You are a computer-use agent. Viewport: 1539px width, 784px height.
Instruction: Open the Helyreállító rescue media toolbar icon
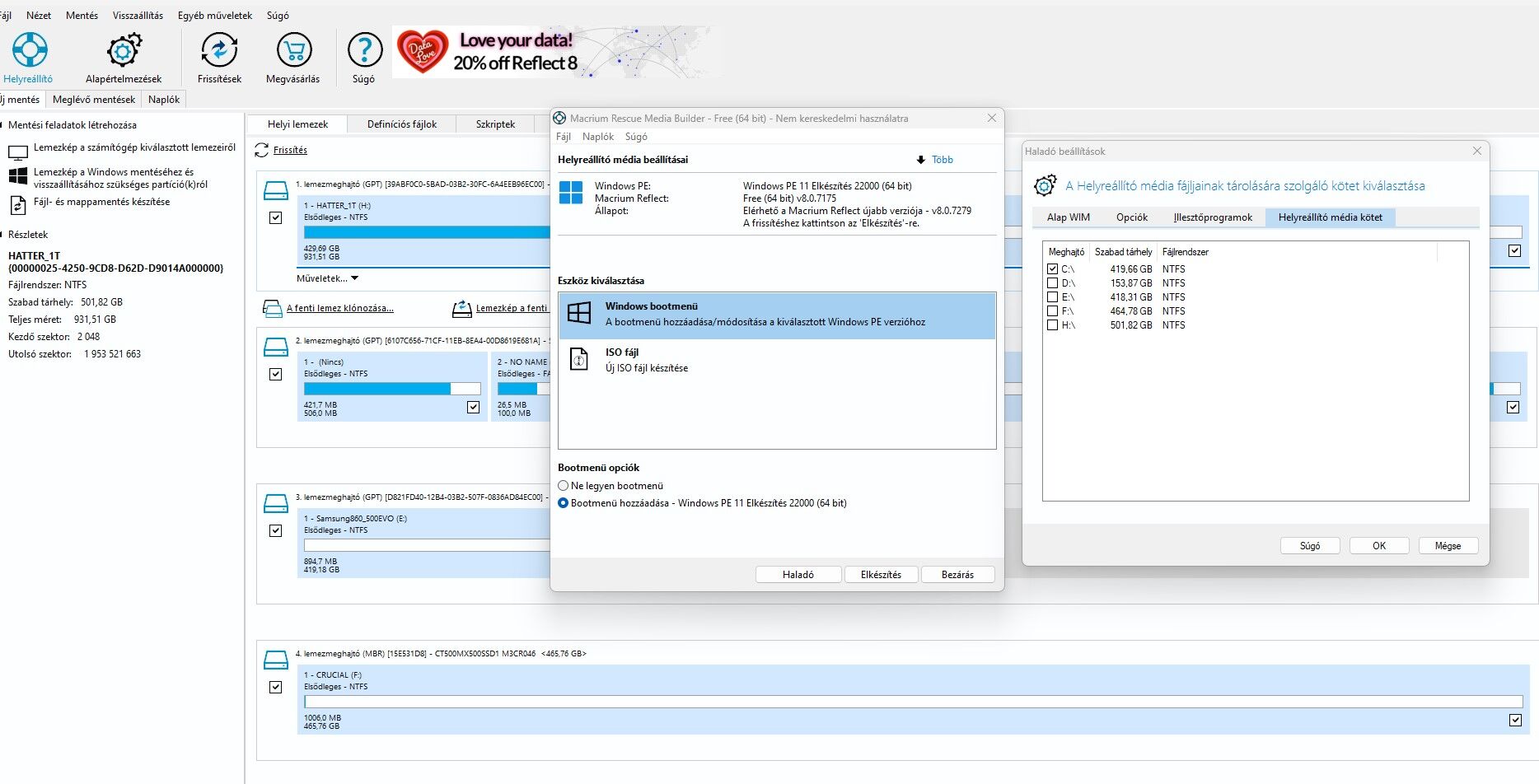[29, 50]
